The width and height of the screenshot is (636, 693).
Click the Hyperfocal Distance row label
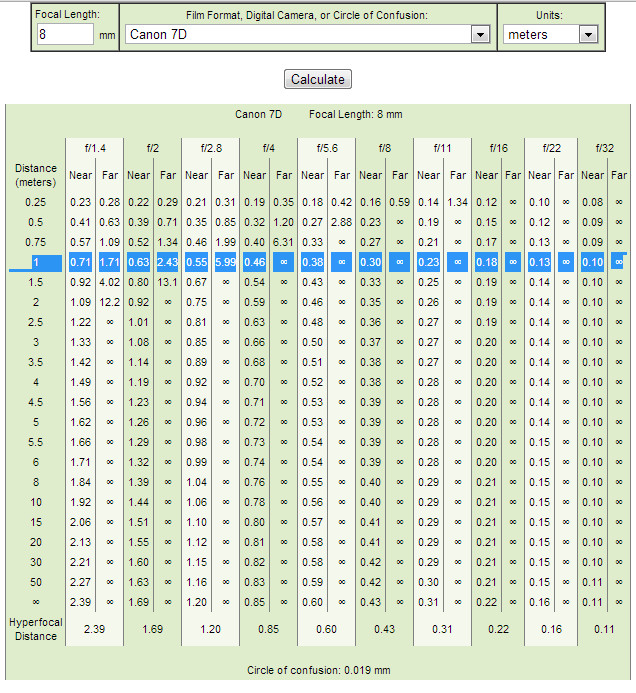point(35,628)
